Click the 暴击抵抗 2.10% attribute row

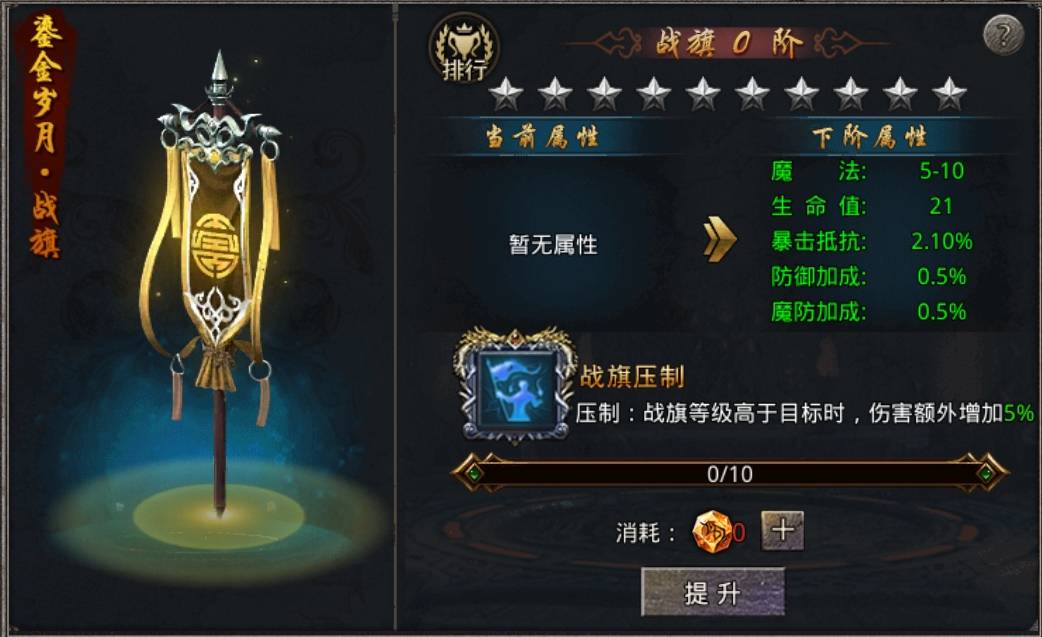tap(872, 240)
